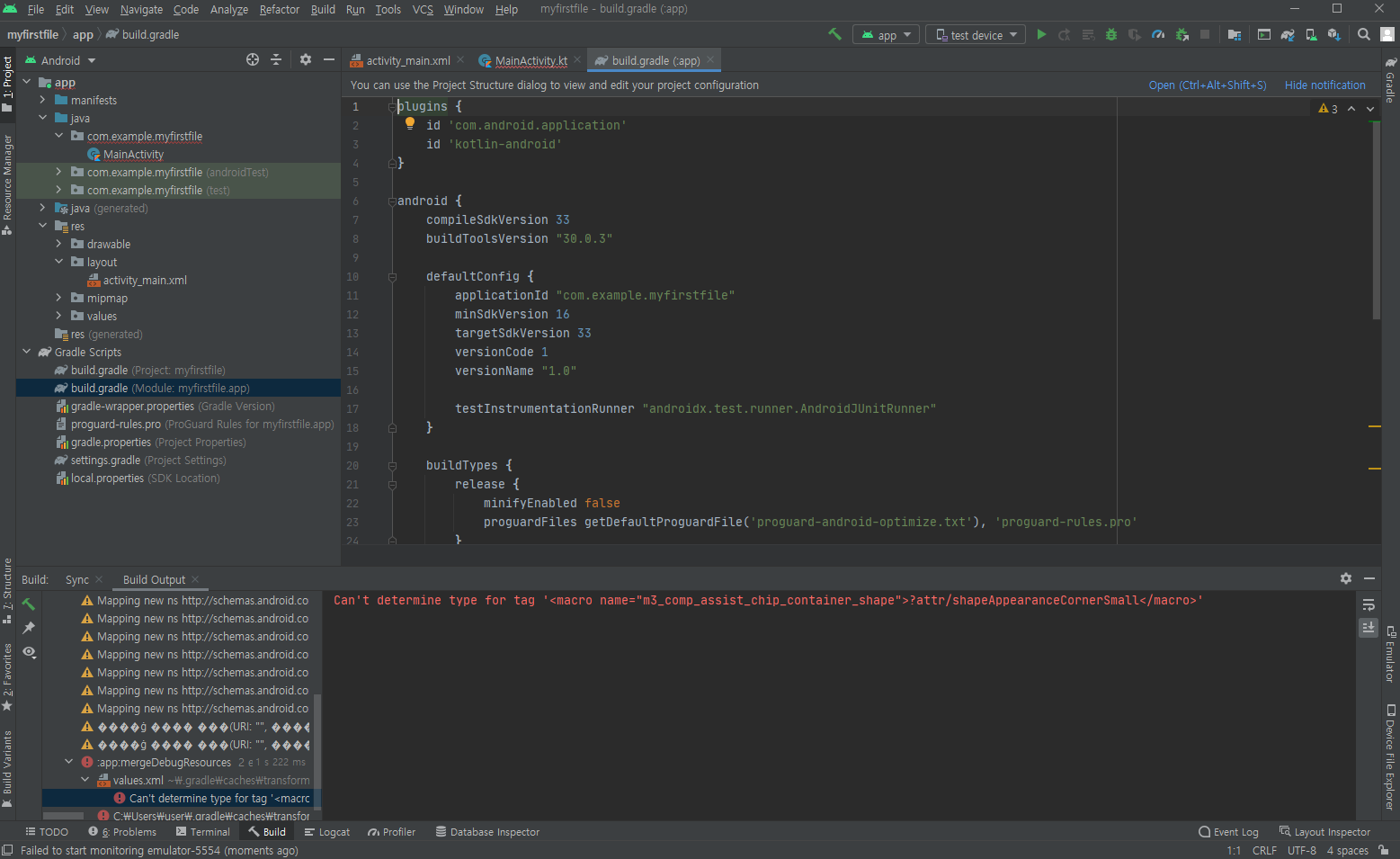Toggle the 1: Project tool window

point(7,84)
